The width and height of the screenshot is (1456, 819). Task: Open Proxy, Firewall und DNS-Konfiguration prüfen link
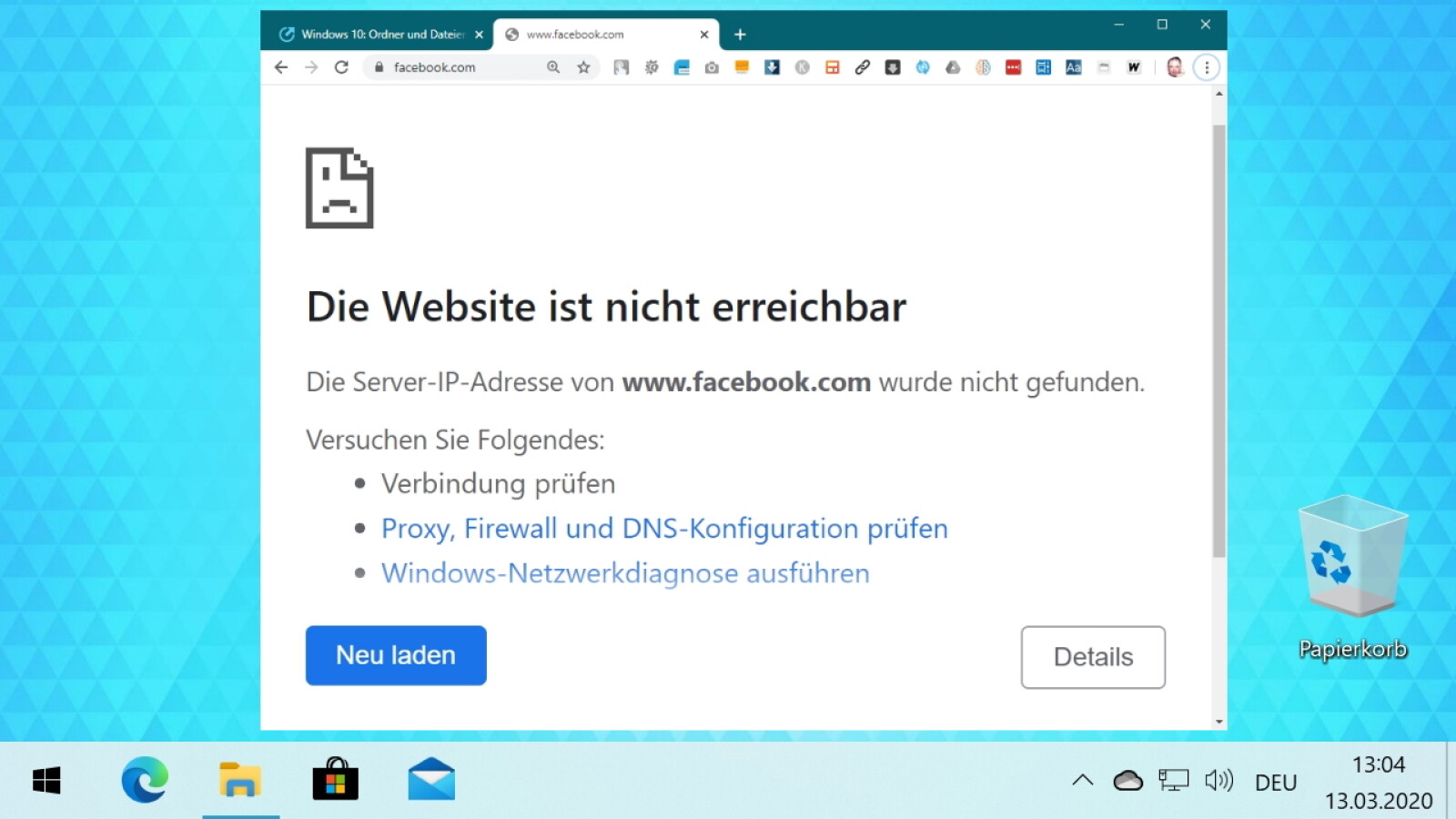[664, 529]
